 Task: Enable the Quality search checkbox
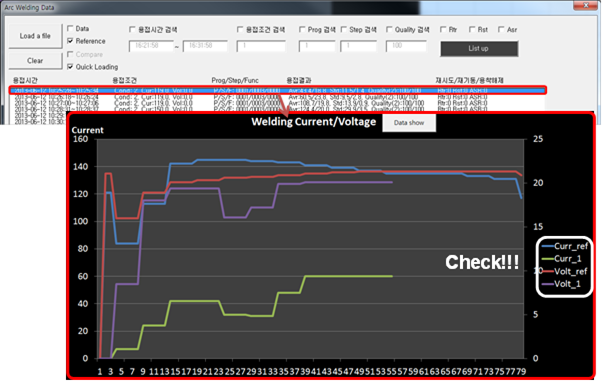click(389, 30)
